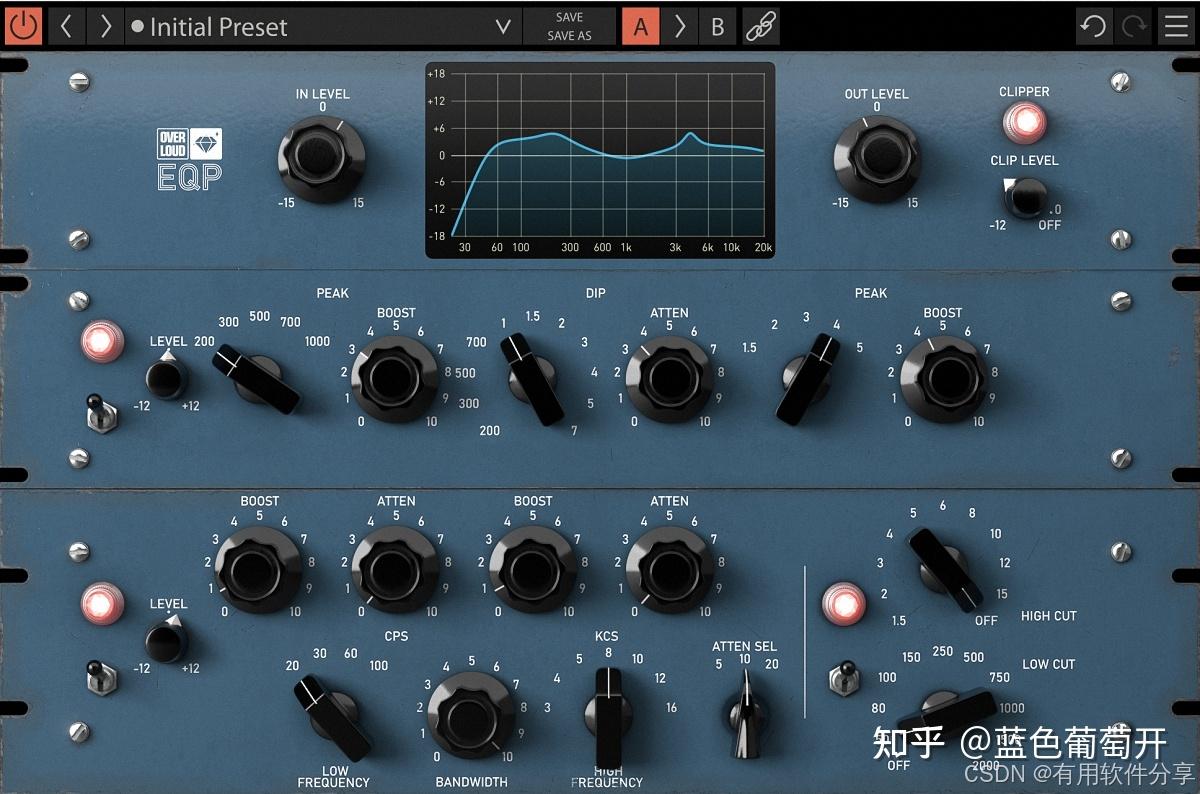1200x794 pixels.
Task: Copy preset A to B with the arrow
Action: point(680,26)
